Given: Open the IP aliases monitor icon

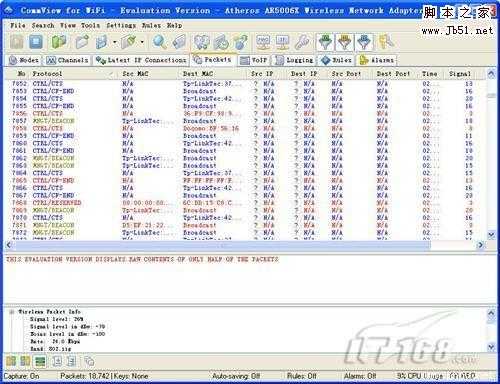Looking at the screenshot, I should click(283, 42).
